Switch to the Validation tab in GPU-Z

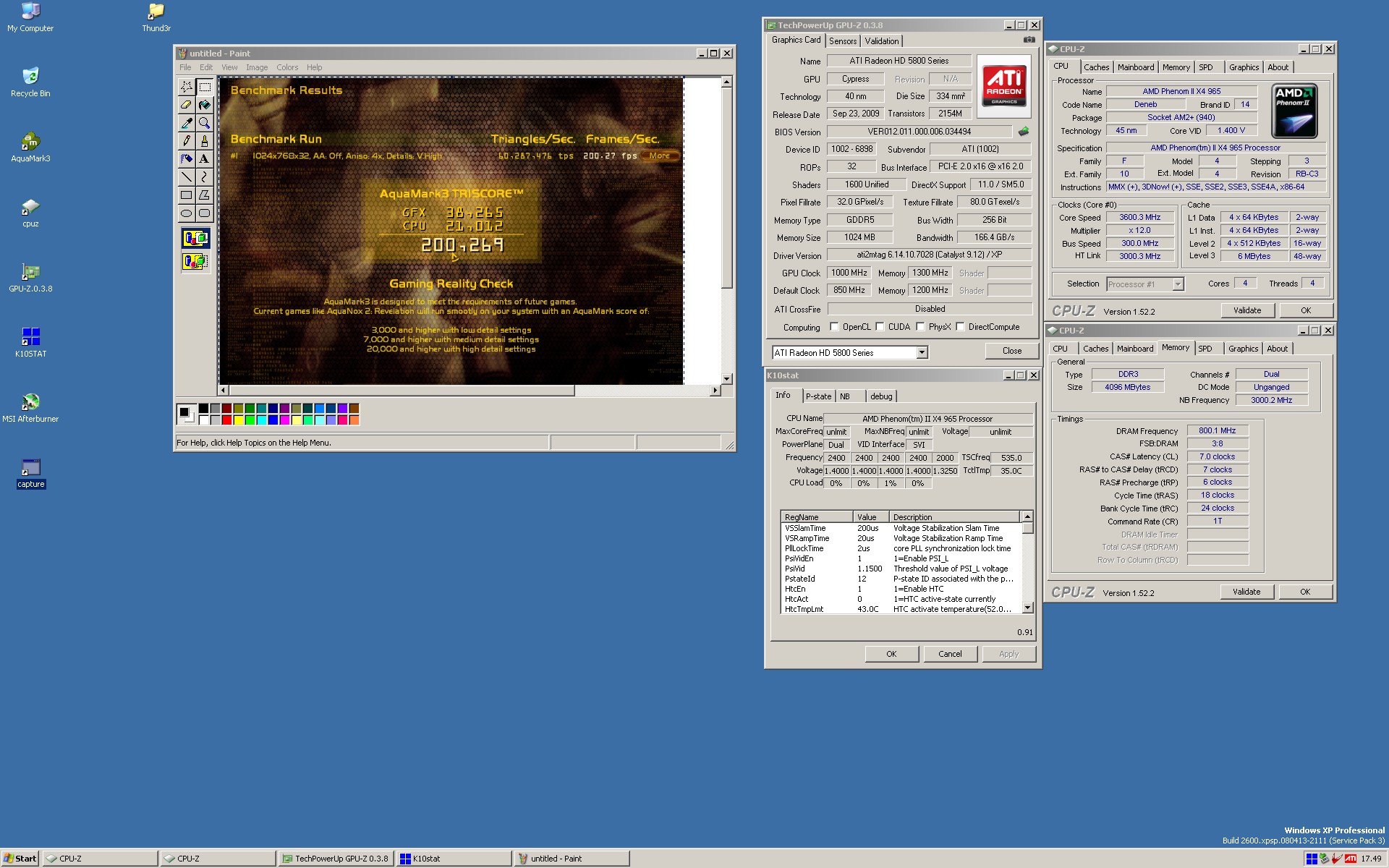pyautogui.click(x=882, y=41)
